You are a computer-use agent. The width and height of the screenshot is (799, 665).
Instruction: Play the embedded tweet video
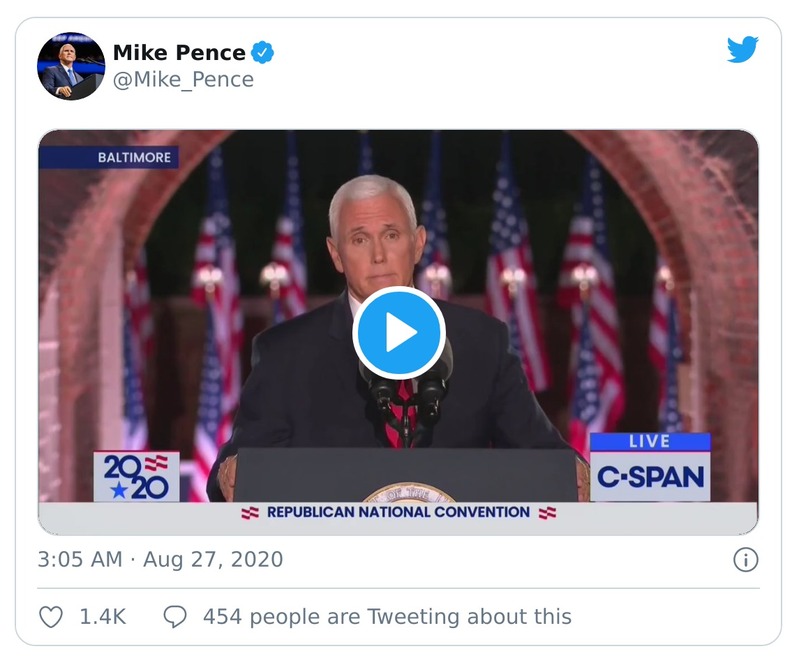[x=398, y=333]
